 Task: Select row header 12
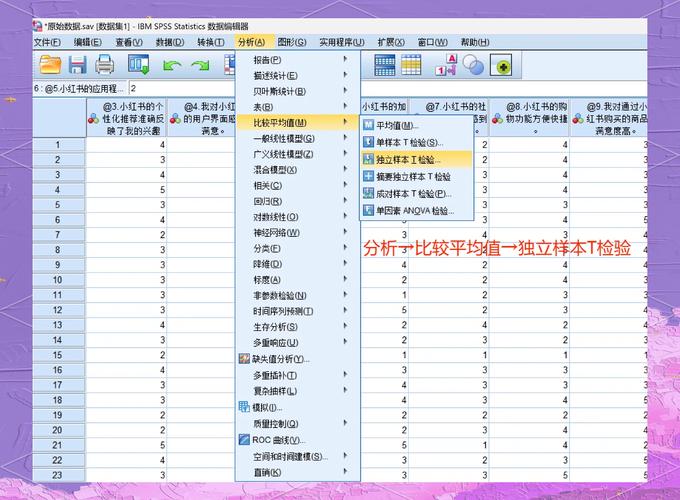click(x=59, y=310)
